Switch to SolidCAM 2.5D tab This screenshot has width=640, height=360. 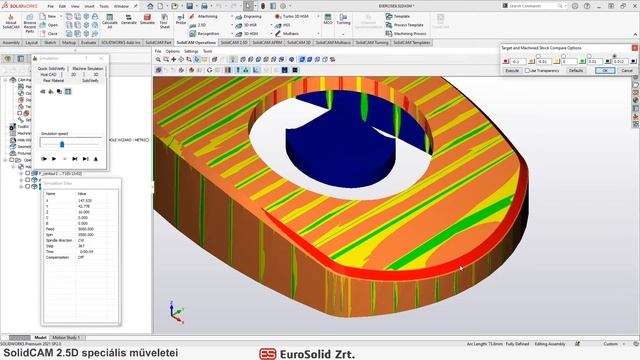234,42
